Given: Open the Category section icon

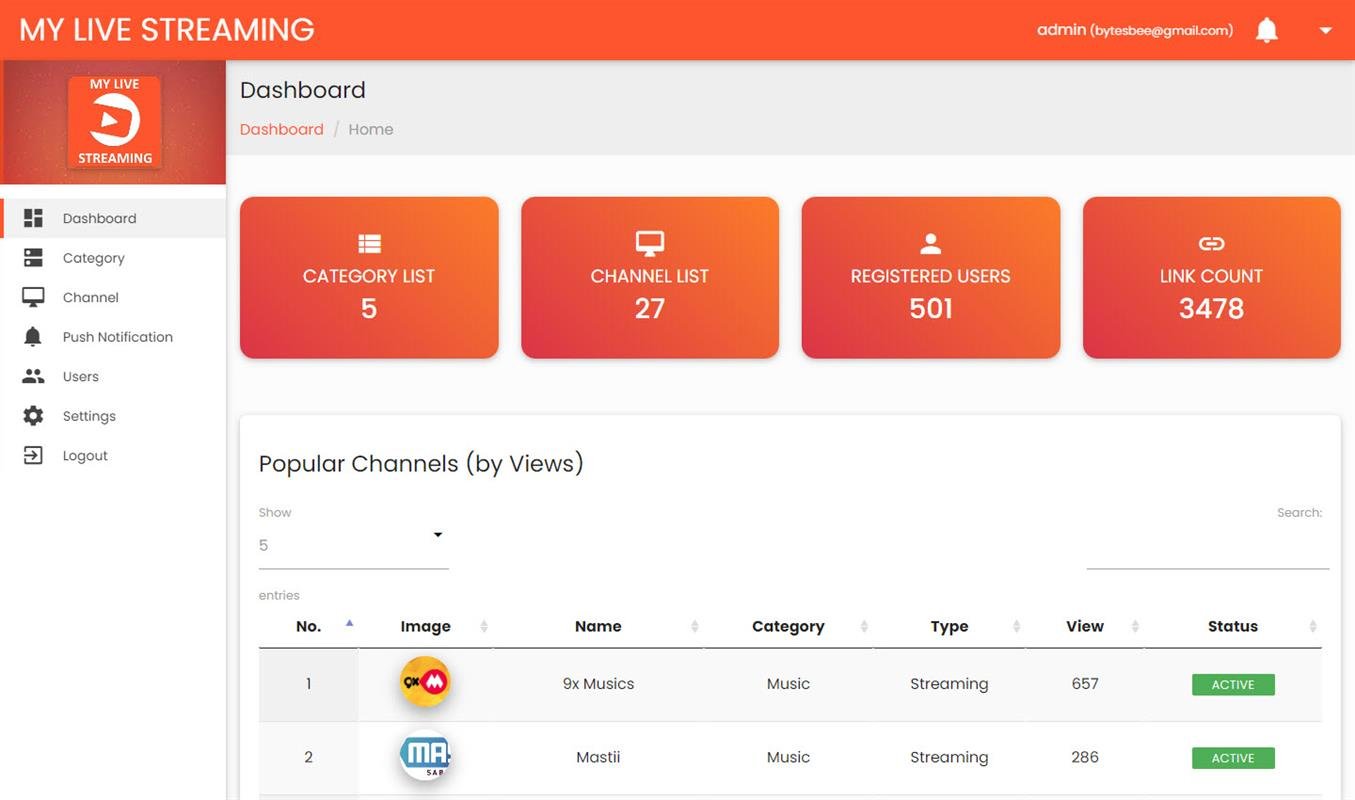Looking at the screenshot, I should (34, 257).
